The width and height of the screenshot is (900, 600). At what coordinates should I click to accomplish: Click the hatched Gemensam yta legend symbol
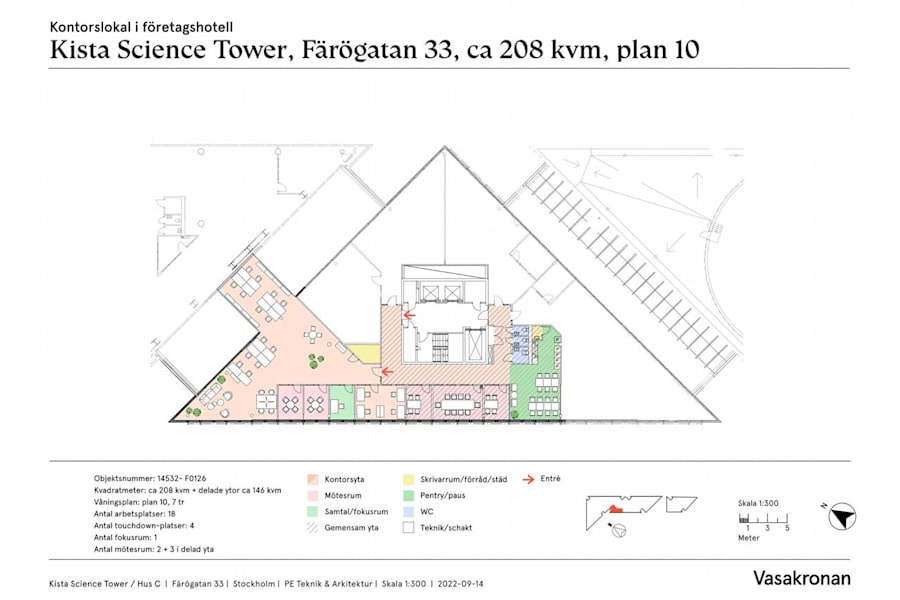click(x=313, y=528)
